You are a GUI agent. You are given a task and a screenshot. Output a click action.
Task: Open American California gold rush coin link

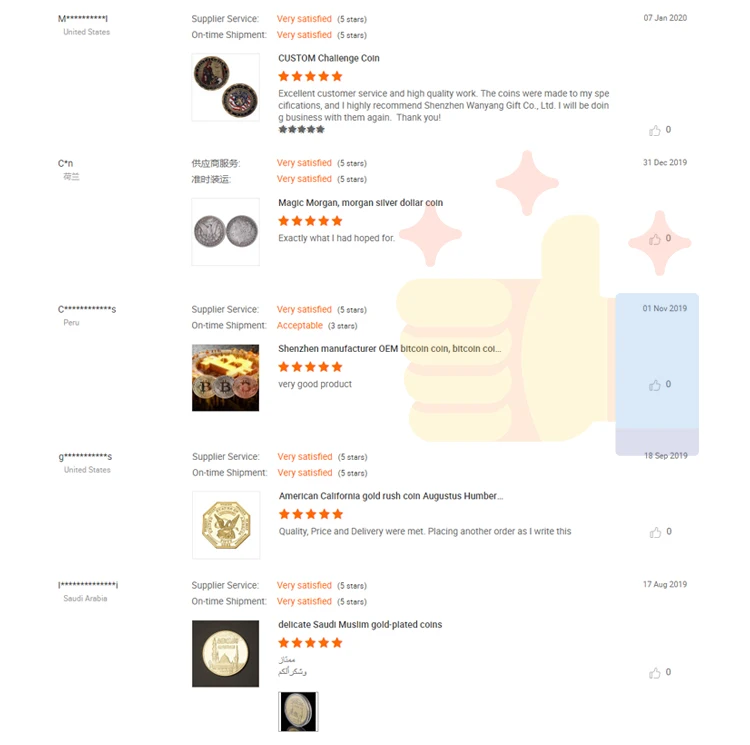390,496
